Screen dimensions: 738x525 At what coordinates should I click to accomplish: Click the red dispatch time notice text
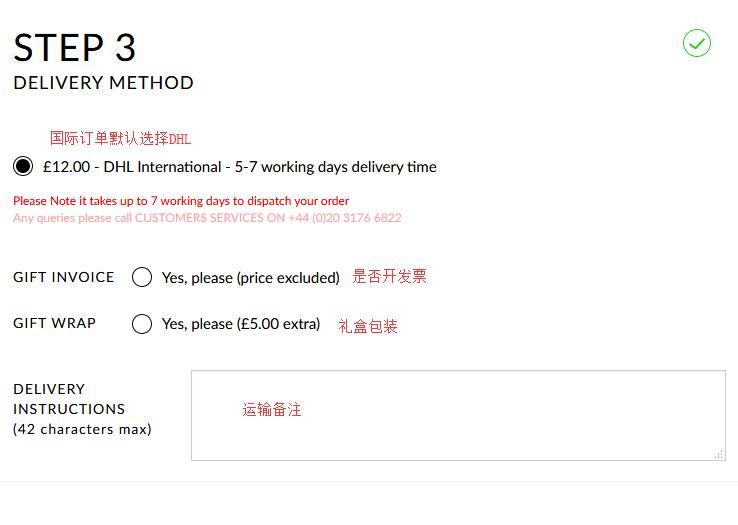point(181,201)
